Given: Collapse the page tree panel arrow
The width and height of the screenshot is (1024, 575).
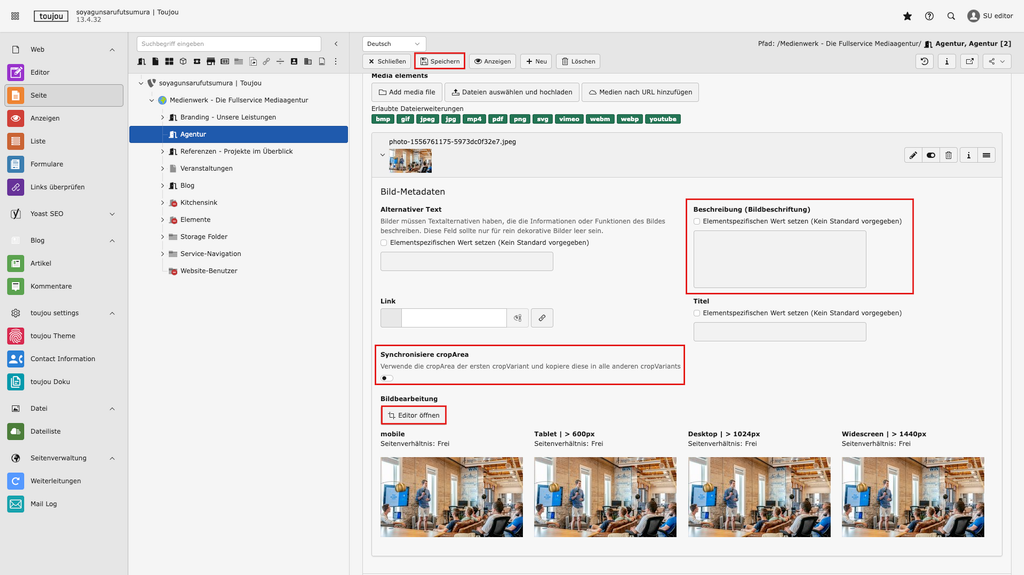Looking at the screenshot, I should 336,44.
